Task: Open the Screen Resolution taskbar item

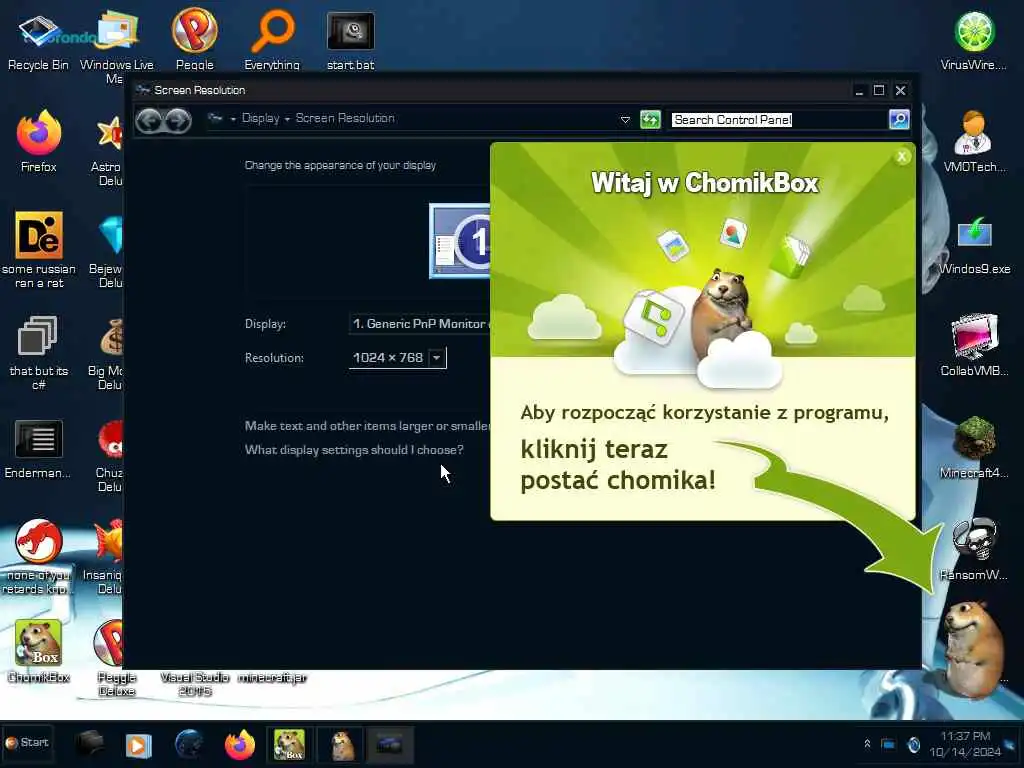Action: point(389,744)
